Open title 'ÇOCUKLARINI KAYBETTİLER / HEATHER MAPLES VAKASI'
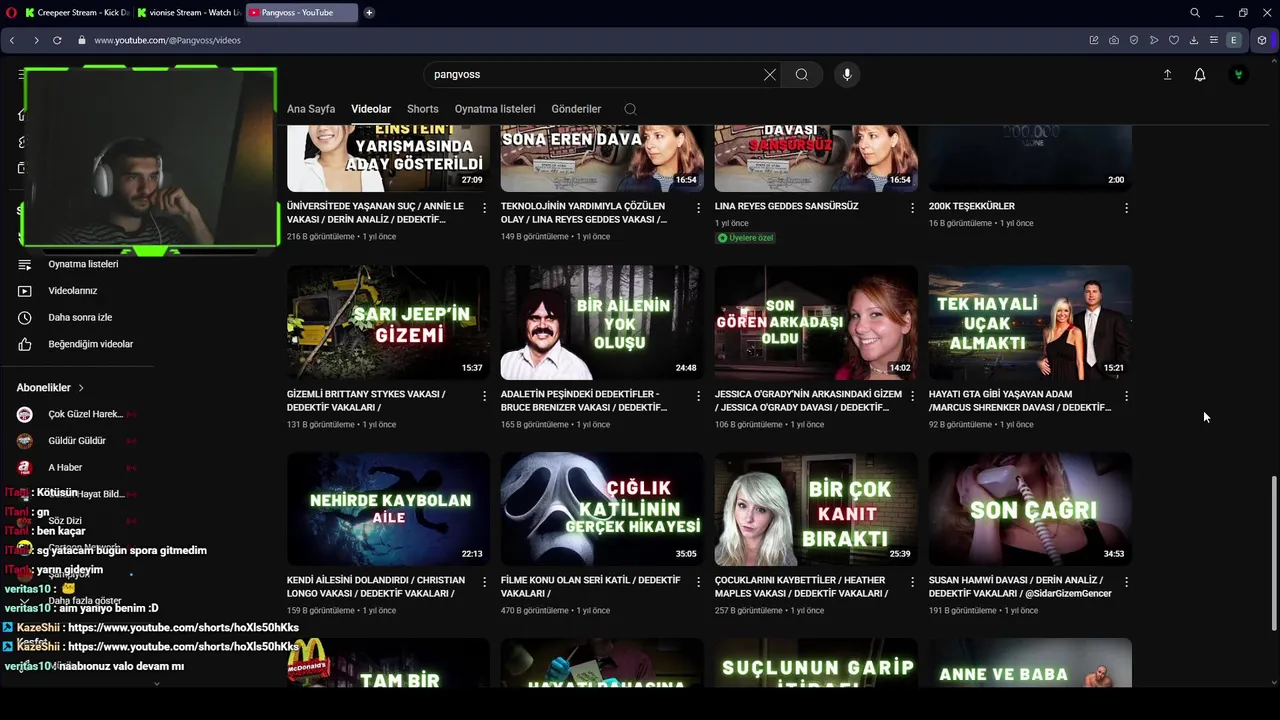The height and width of the screenshot is (720, 1280). click(x=801, y=586)
